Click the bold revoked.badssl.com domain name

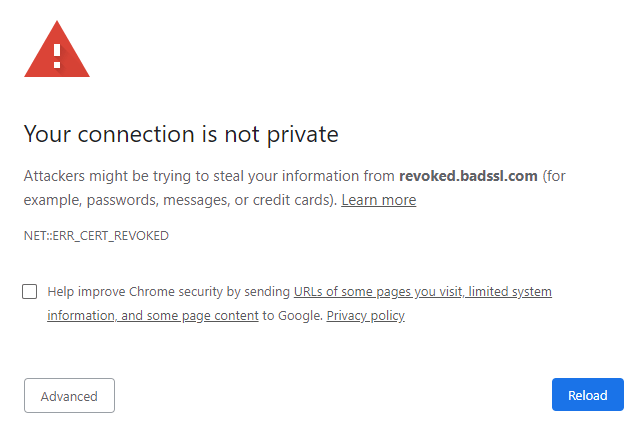[468, 176]
